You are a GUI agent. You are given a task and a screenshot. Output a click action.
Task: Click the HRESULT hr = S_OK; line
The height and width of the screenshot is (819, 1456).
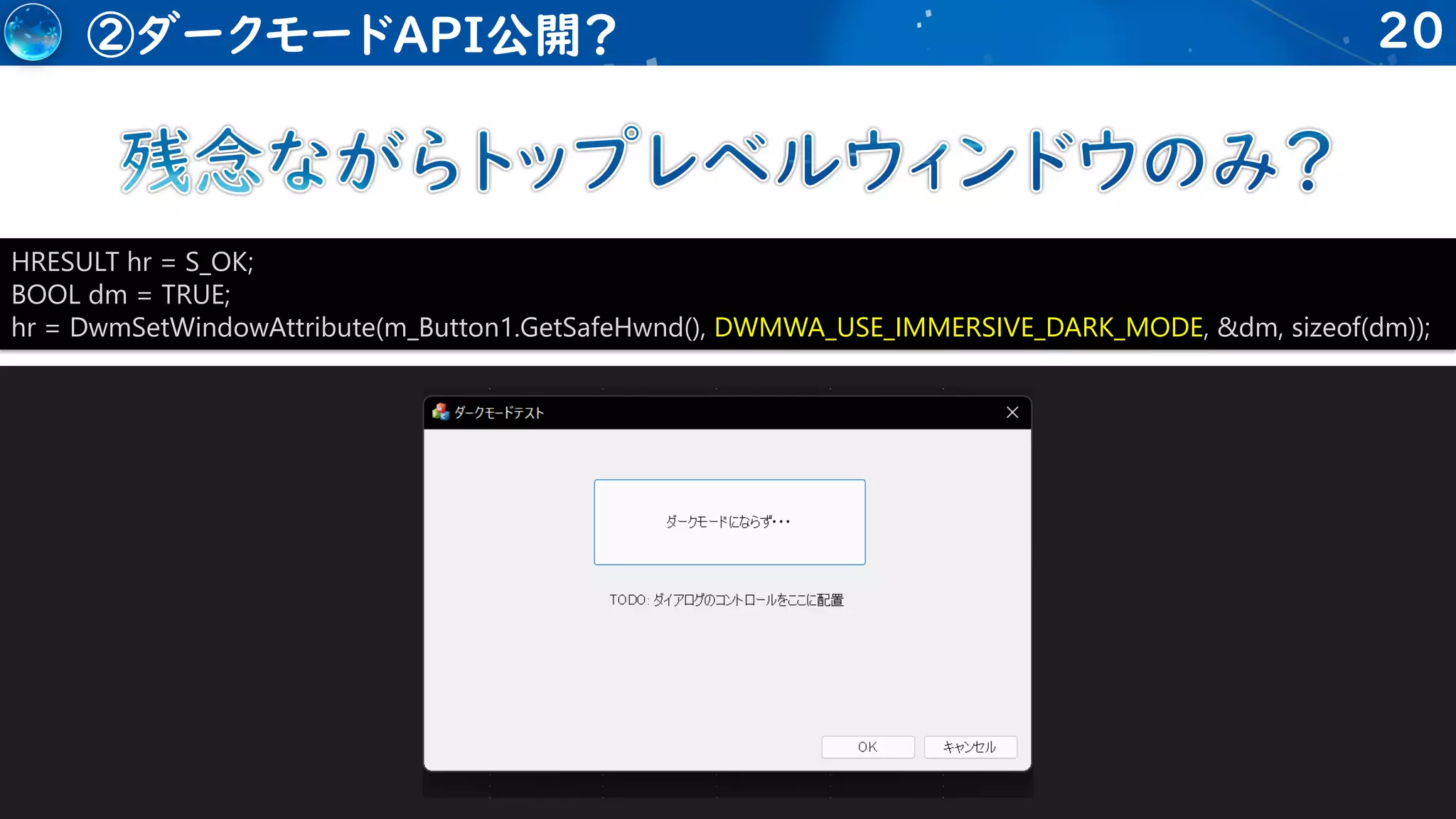point(132,262)
